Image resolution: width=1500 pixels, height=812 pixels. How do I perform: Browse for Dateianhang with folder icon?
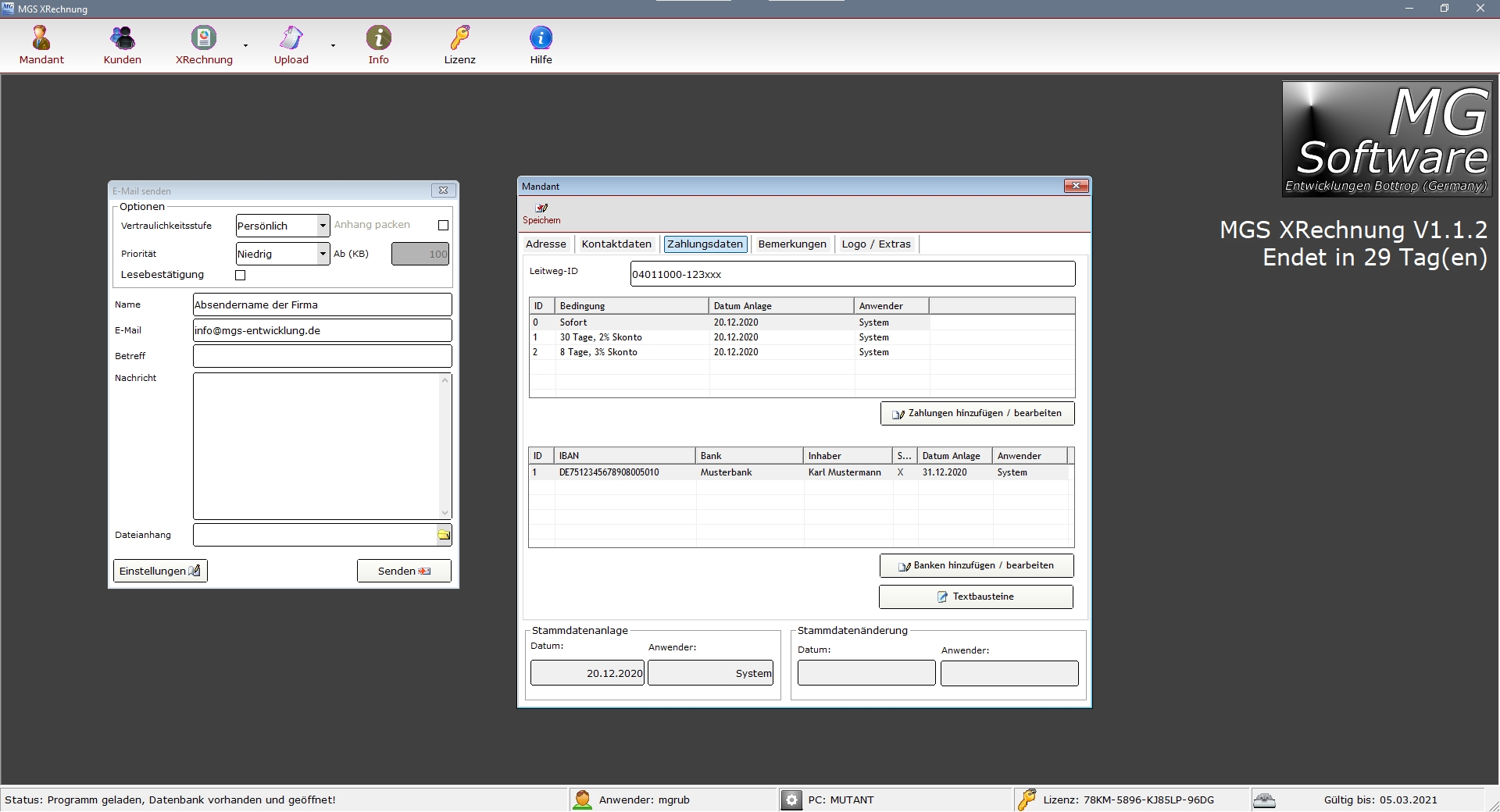coord(444,535)
